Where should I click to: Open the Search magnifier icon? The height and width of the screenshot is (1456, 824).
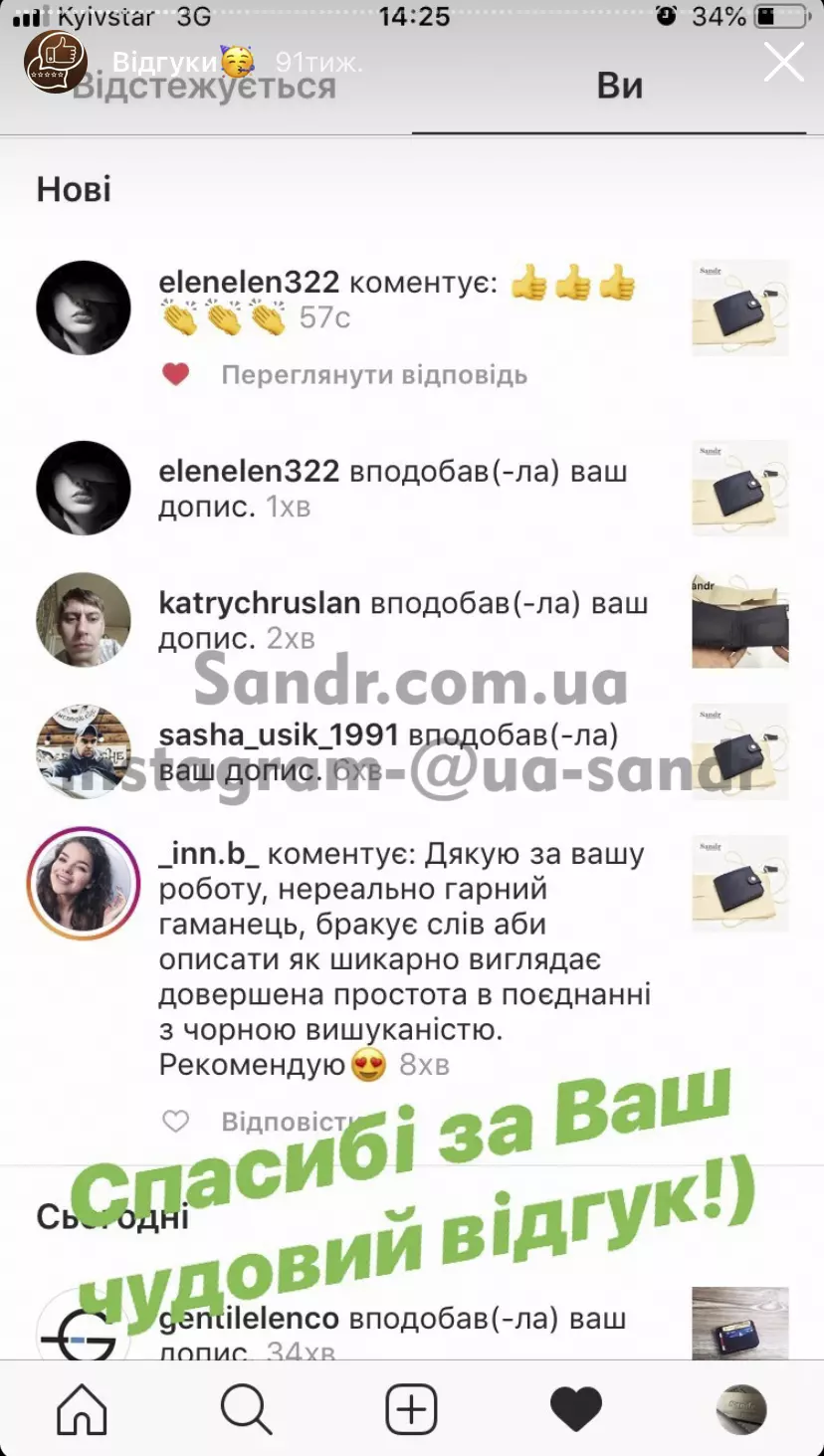pyautogui.click(x=246, y=1409)
